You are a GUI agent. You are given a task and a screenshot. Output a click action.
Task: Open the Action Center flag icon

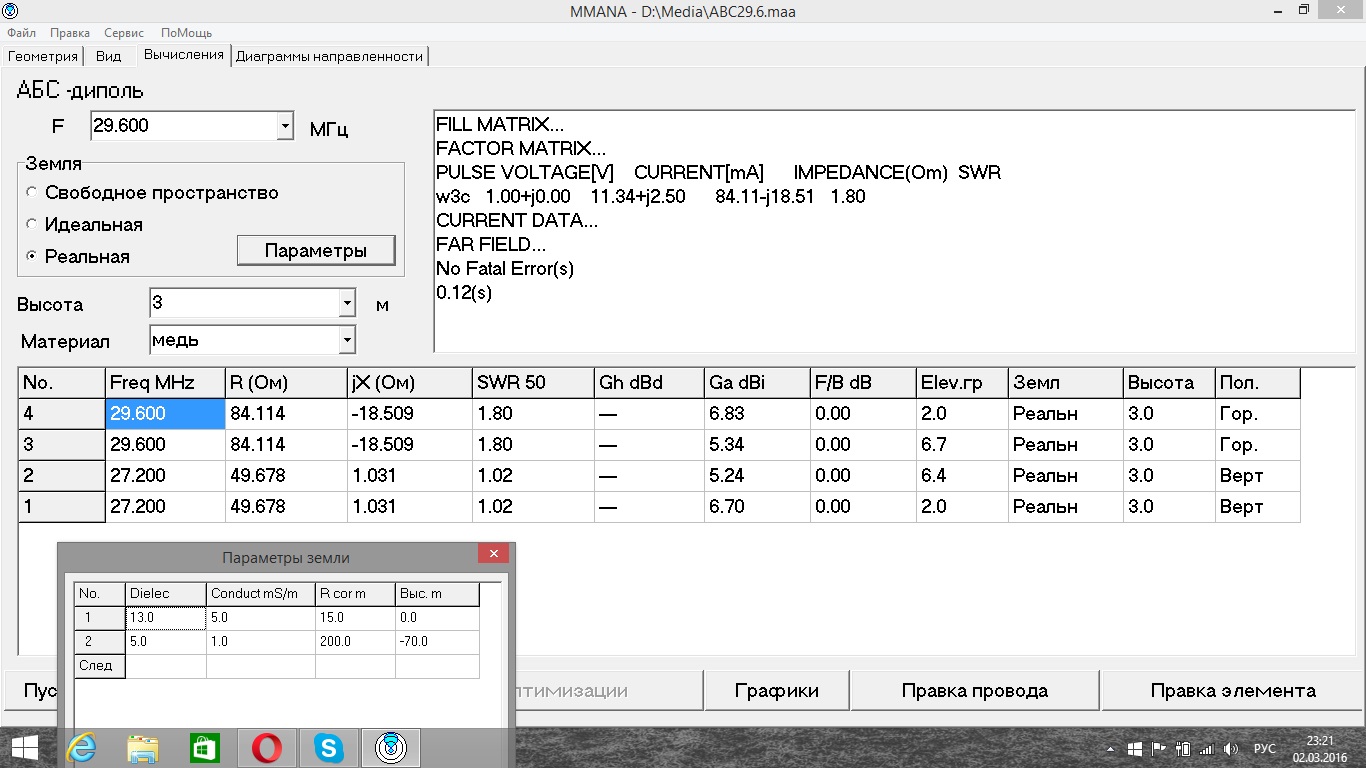click(1160, 749)
